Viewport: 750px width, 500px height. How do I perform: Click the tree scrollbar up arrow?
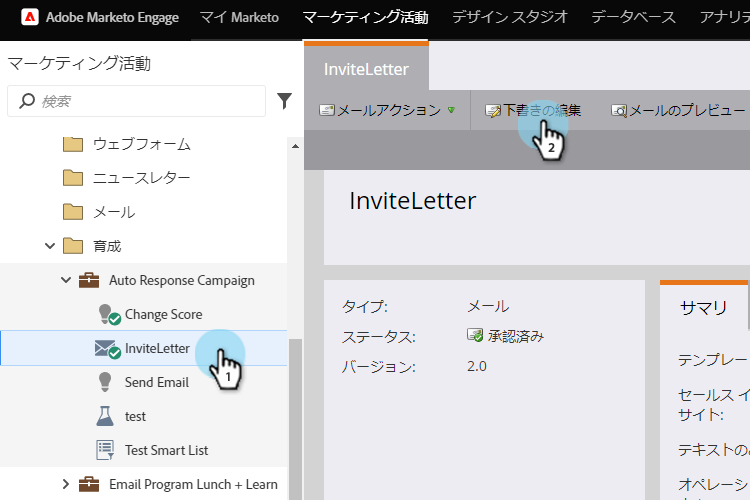pos(295,146)
